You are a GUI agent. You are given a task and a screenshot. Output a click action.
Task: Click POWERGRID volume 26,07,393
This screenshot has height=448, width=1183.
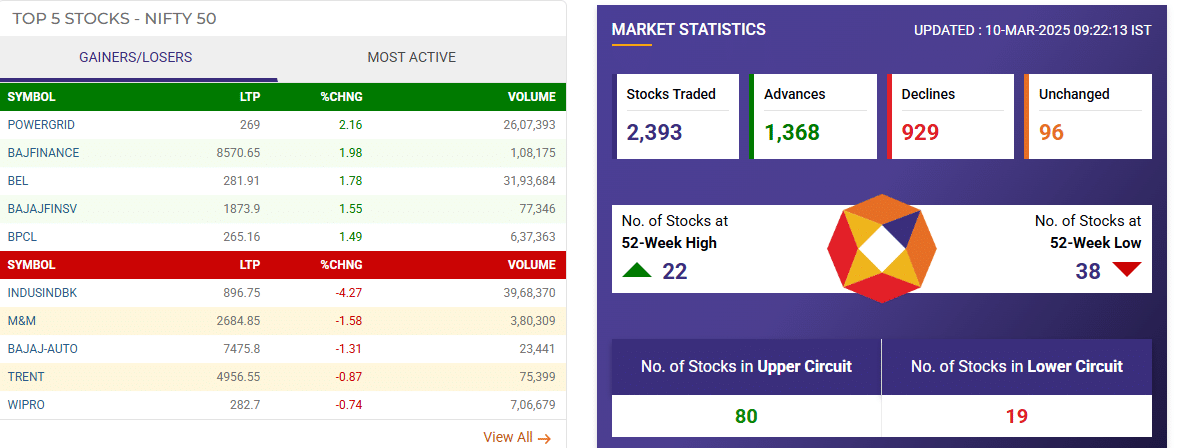528,124
